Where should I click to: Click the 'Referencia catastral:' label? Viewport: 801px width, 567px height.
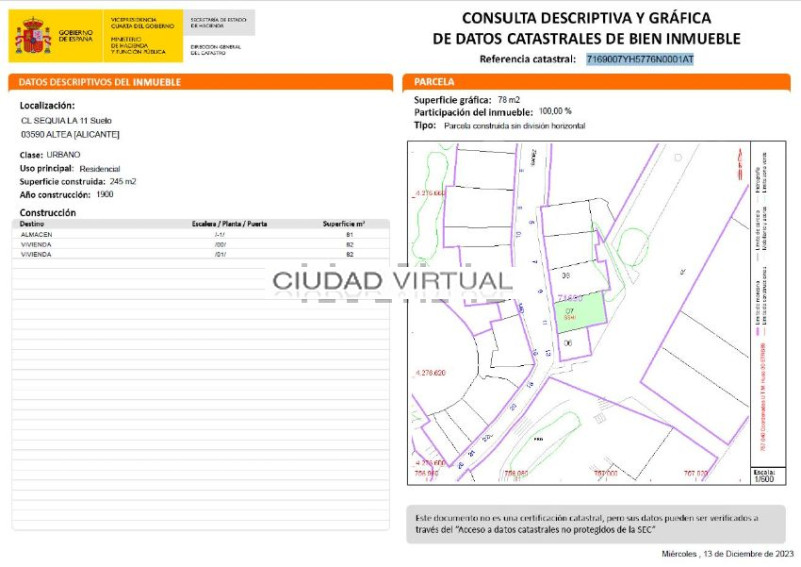click(x=528, y=59)
